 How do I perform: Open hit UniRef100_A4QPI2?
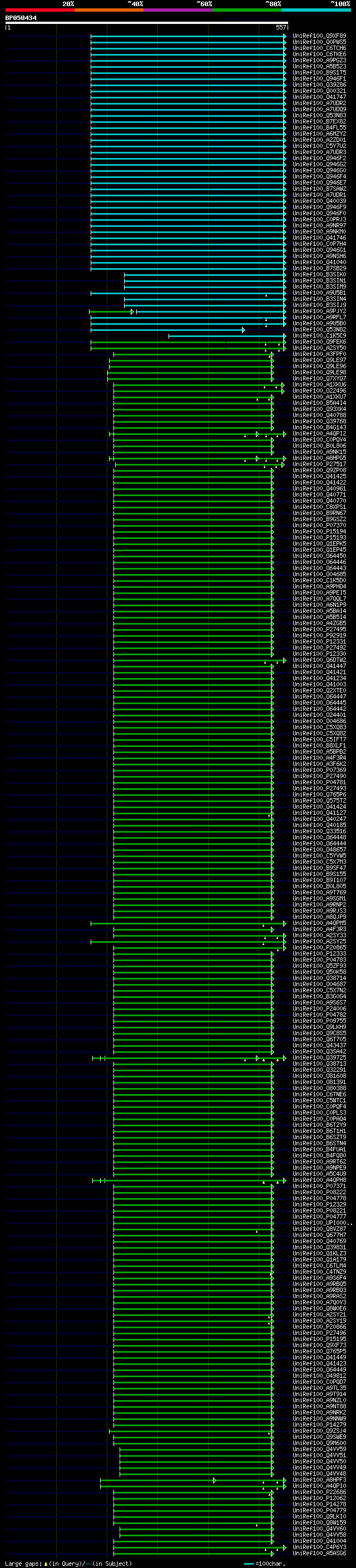pos(319,433)
